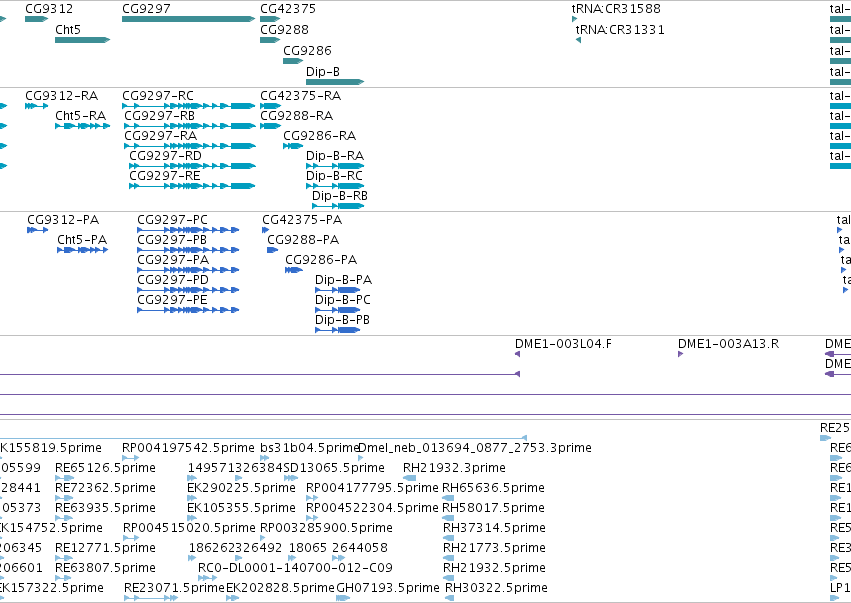The height and width of the screenshot is (603, 851).
Task: Select the RP004522304.5prime EST
Action: (312, 518)
